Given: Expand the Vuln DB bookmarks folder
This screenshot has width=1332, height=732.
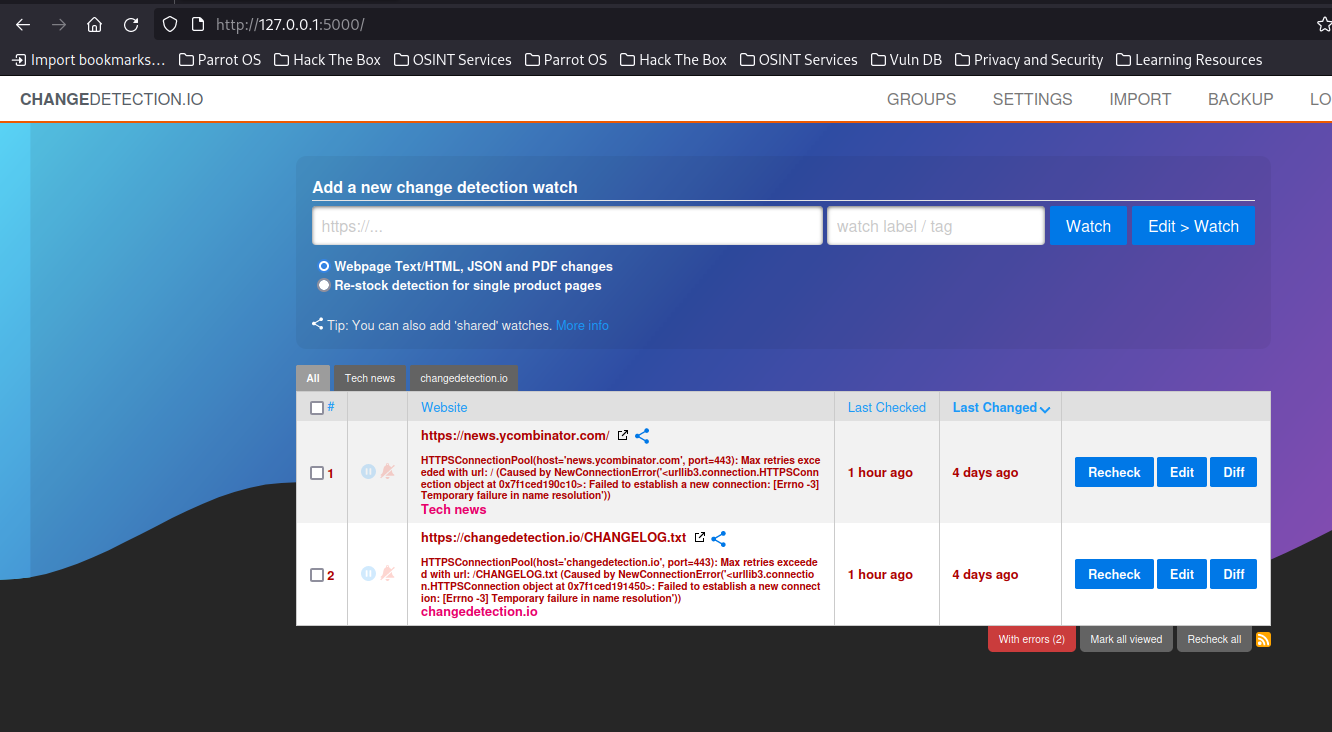Looking at the screenshot, I should [x=906, y=60].
